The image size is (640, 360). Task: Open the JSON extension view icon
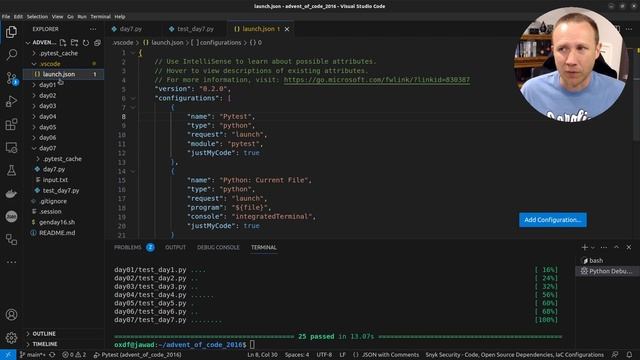(x=11, y=216)
